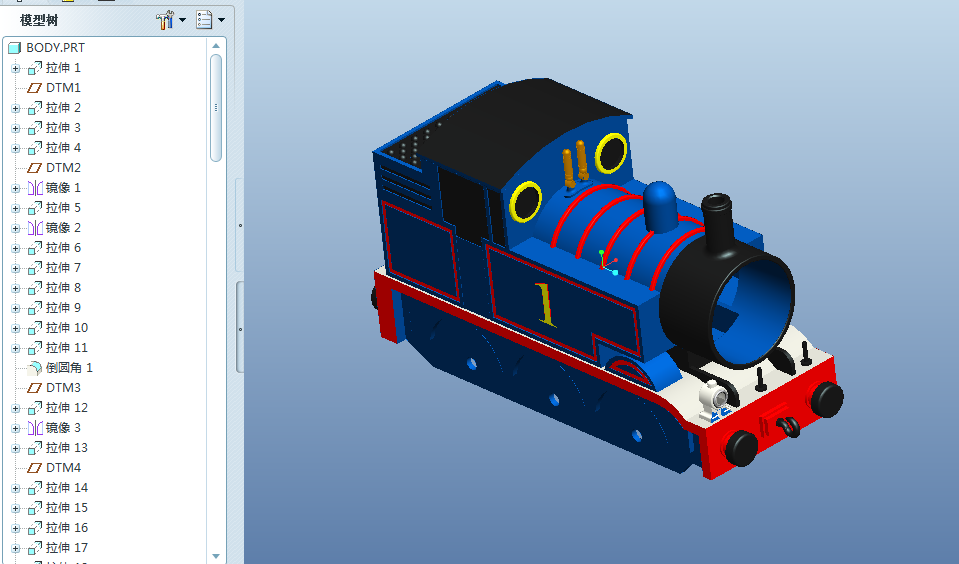Select the 拉伸 13 label
Image resolution: width=959 pixels, height=564 pixels.
67,448
